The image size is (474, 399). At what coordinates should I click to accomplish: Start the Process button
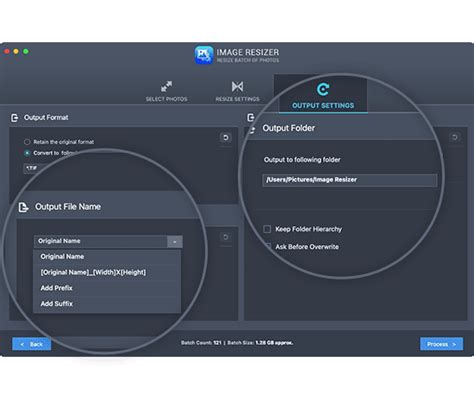[441, 344]
